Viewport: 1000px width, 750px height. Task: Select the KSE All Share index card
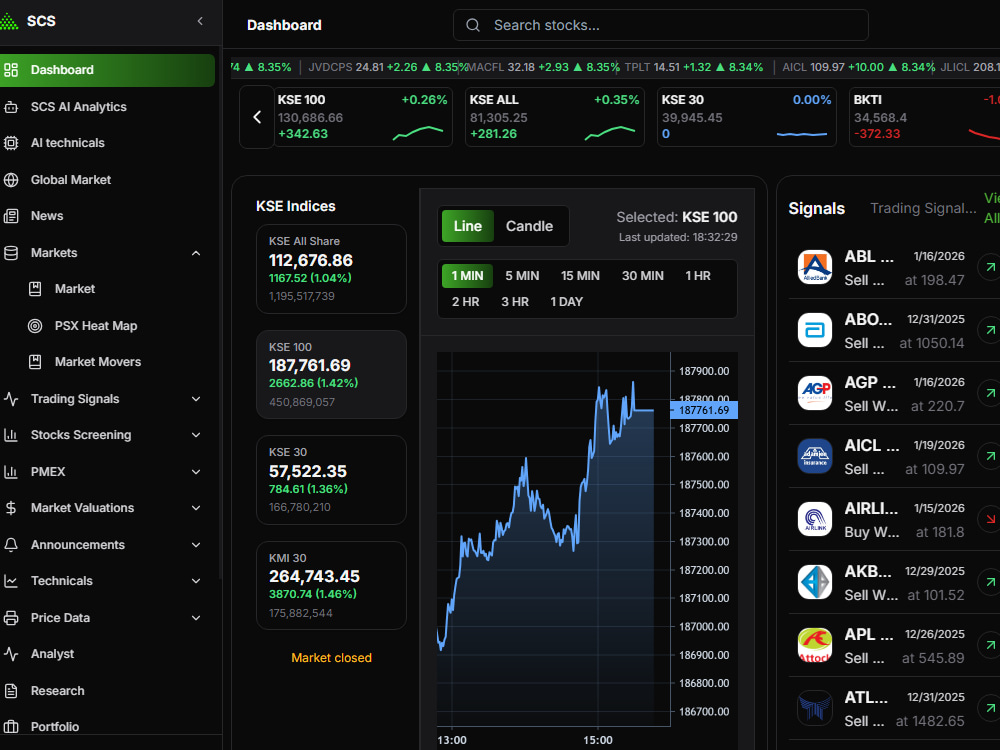point(331,268)
